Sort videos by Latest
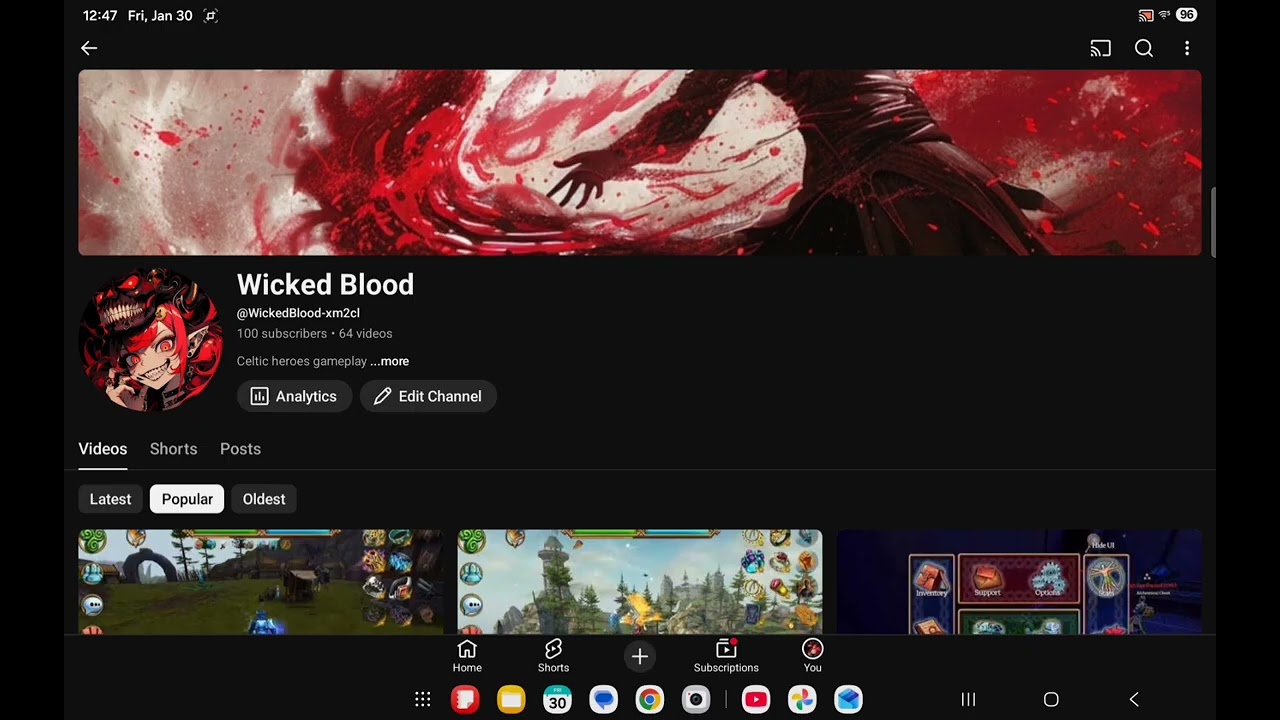Viewport: 1280px width, 720px height. (110, 499)
